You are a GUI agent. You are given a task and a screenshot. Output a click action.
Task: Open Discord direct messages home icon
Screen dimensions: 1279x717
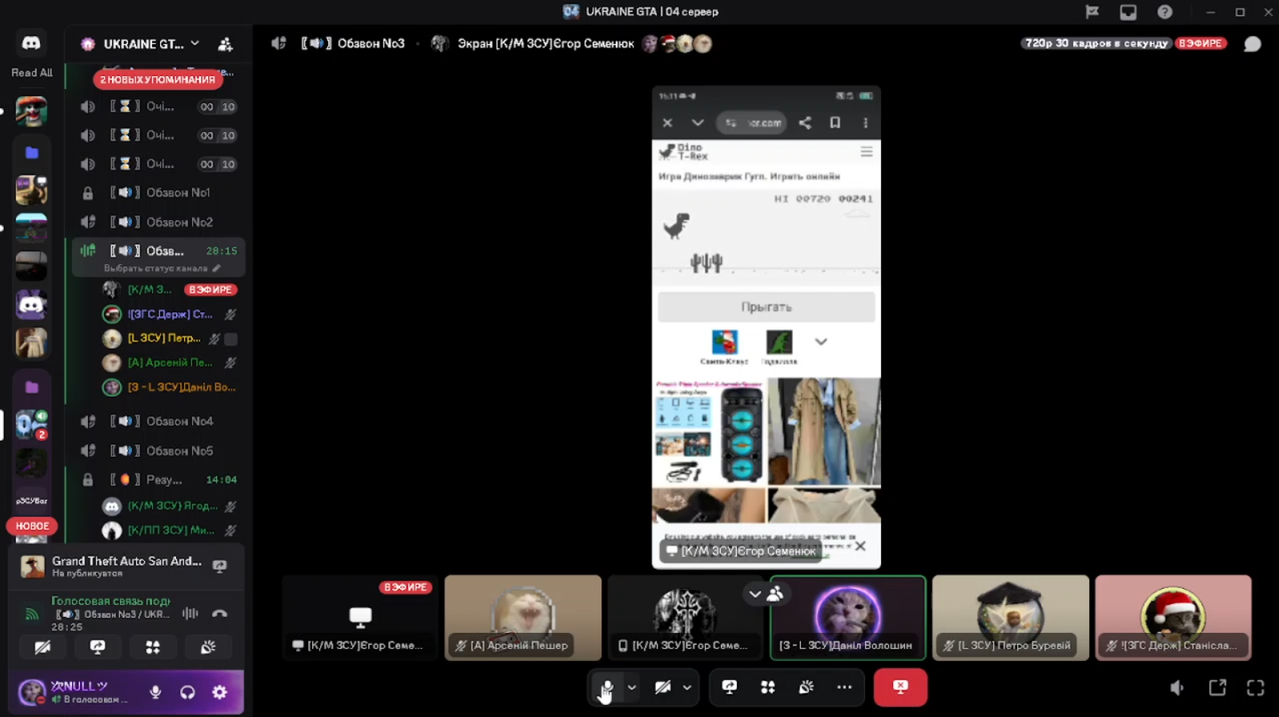(31, 43)
